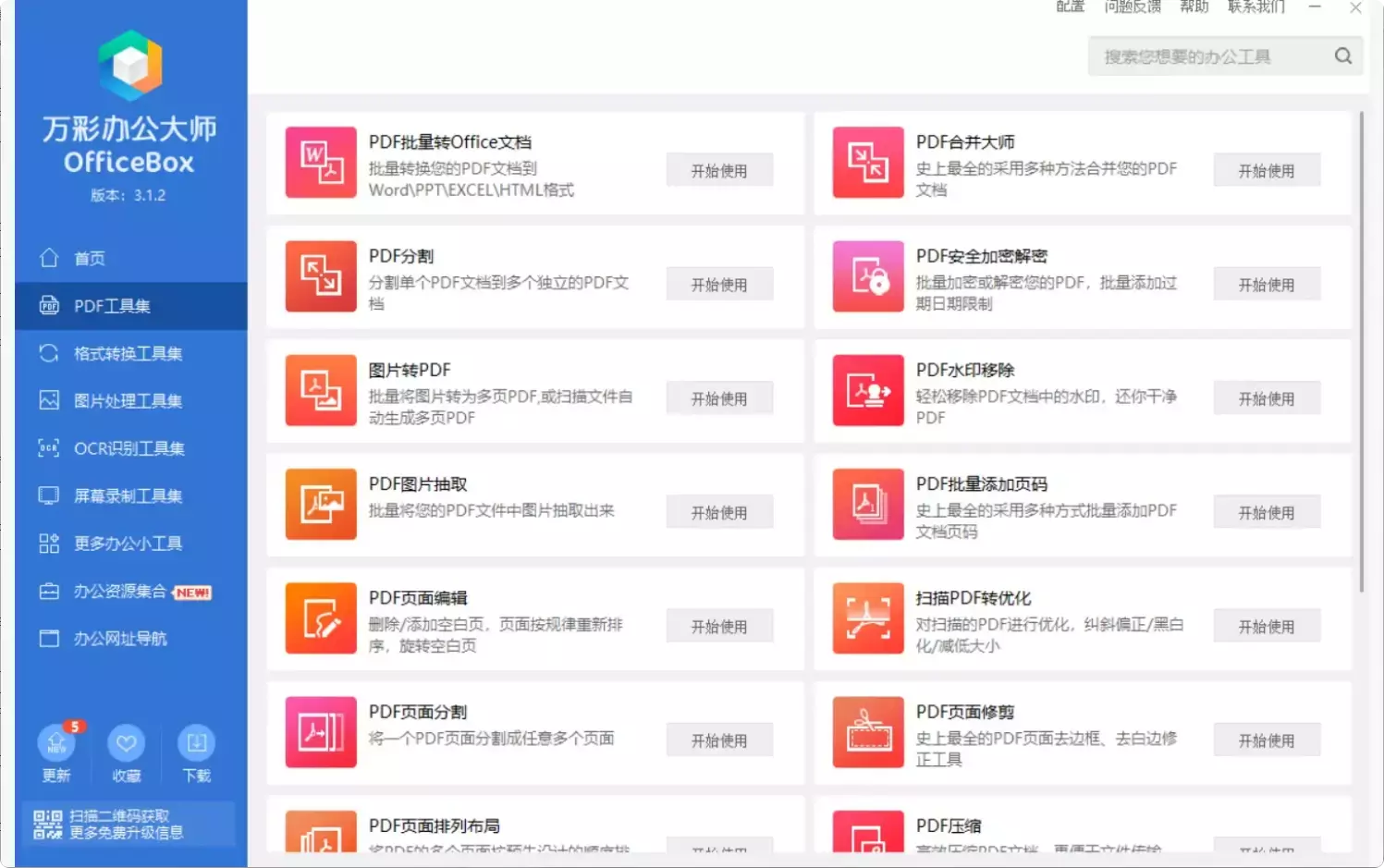Click the PDF水印移除 tool icon
The image size is (1384, 868).
(x=867, y=390)
